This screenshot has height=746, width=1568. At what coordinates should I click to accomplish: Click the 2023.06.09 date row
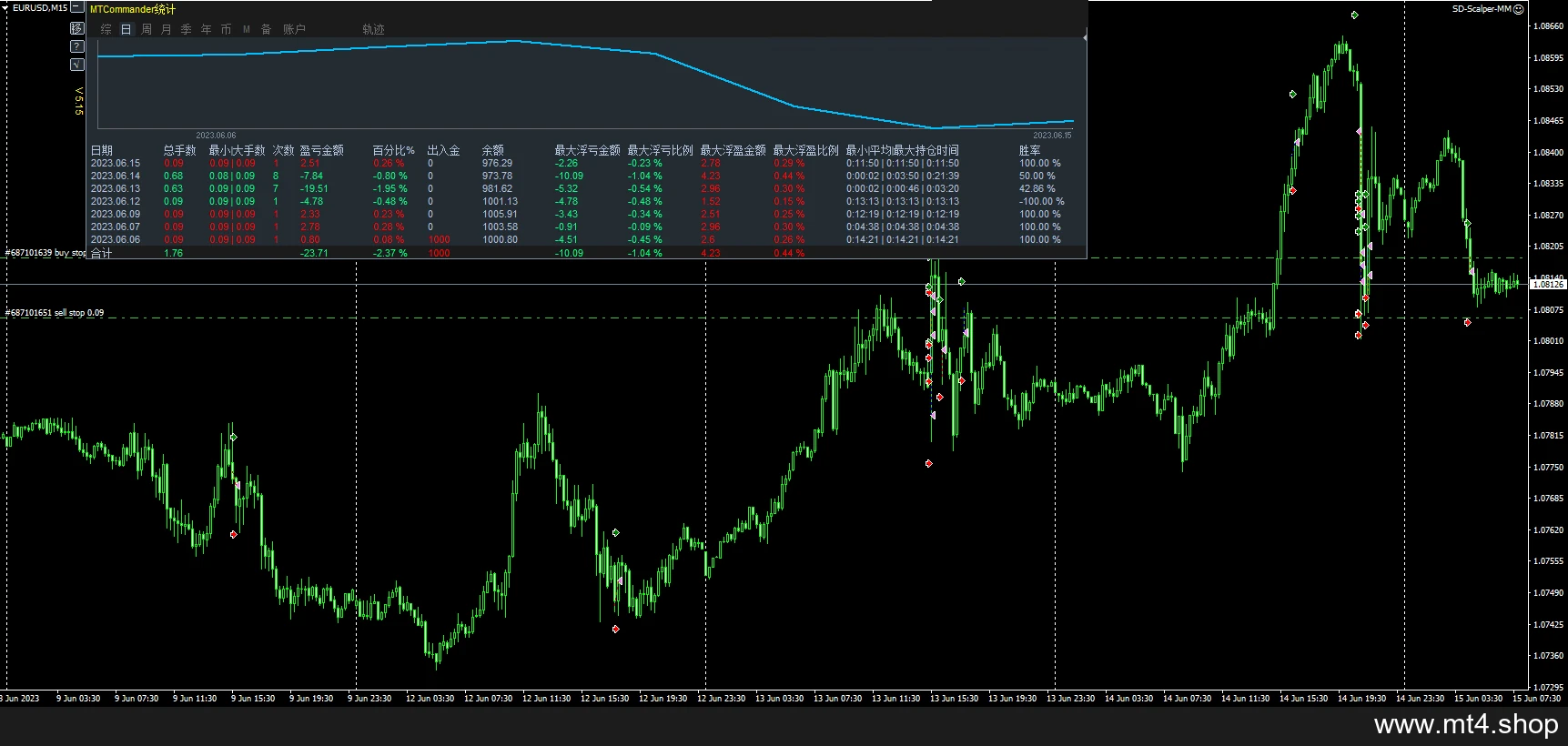(116, 215)
